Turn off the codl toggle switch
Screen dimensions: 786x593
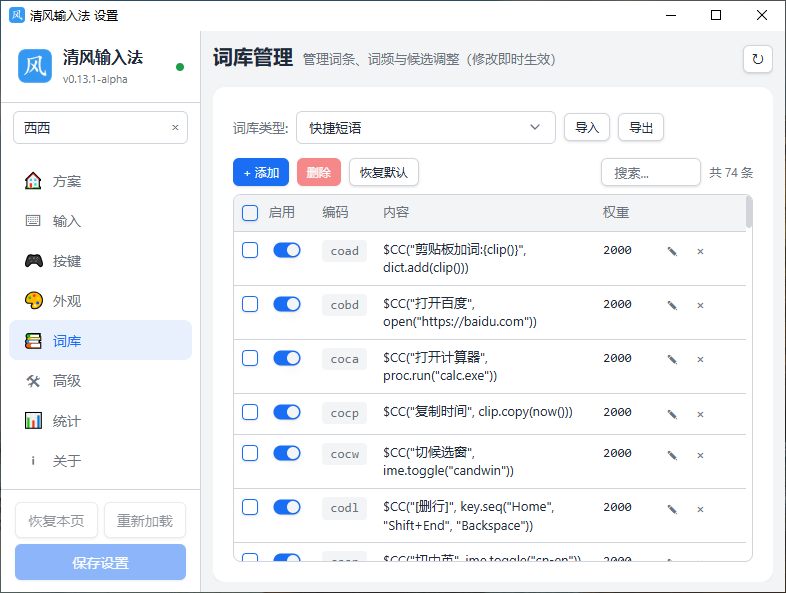point(287,507)
